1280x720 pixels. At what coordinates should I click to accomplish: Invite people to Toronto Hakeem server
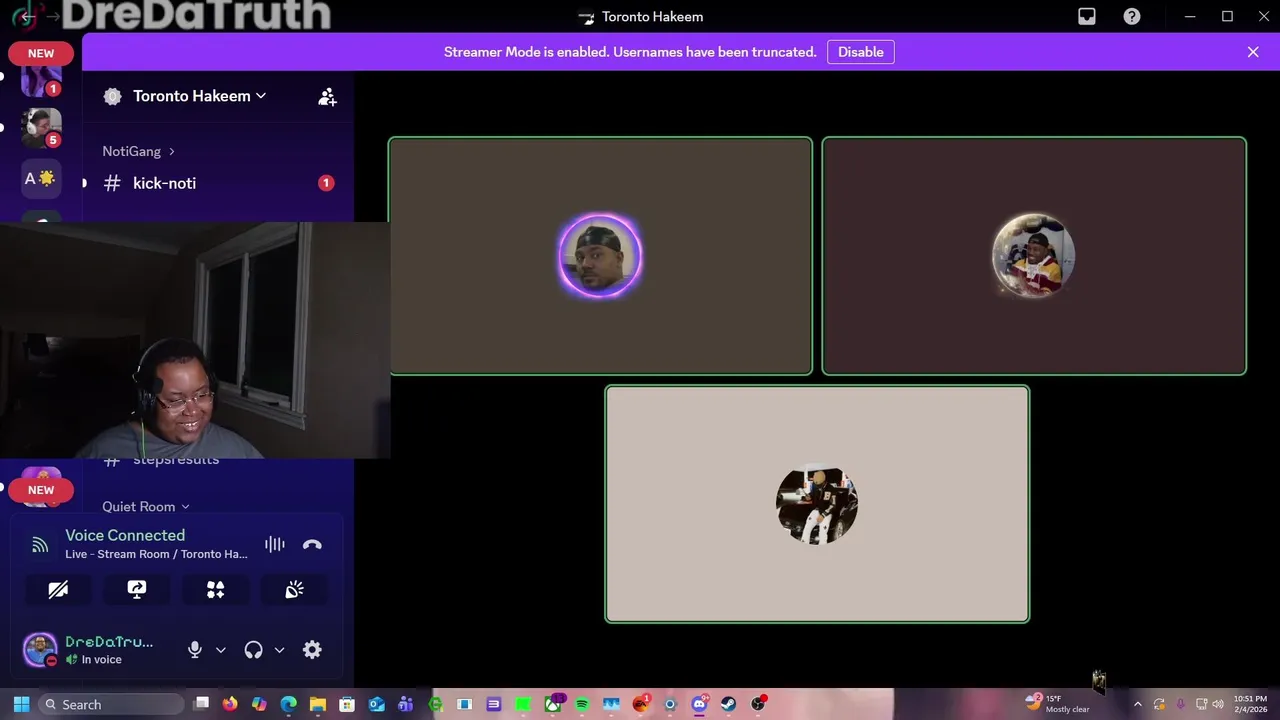[327, 96]
